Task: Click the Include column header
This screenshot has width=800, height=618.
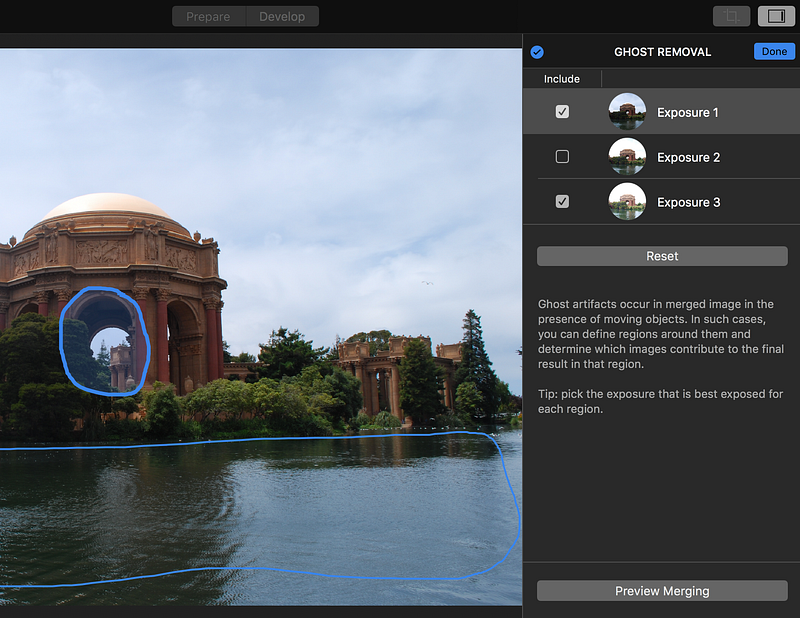Action: (x=562, y=79)
